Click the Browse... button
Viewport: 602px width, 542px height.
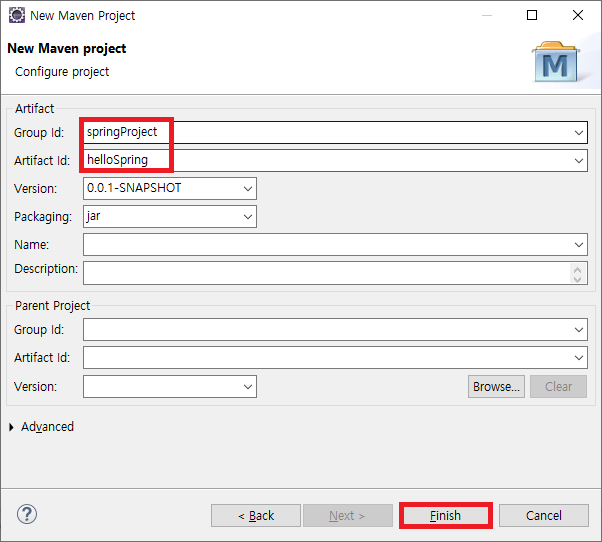tap(496, 387)
